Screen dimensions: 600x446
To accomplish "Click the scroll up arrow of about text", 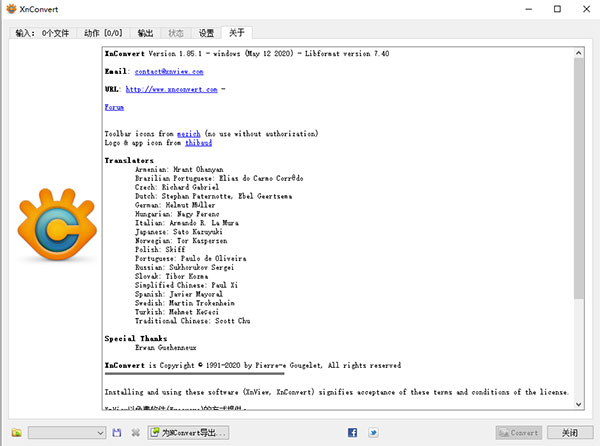I will pos(579,53).
